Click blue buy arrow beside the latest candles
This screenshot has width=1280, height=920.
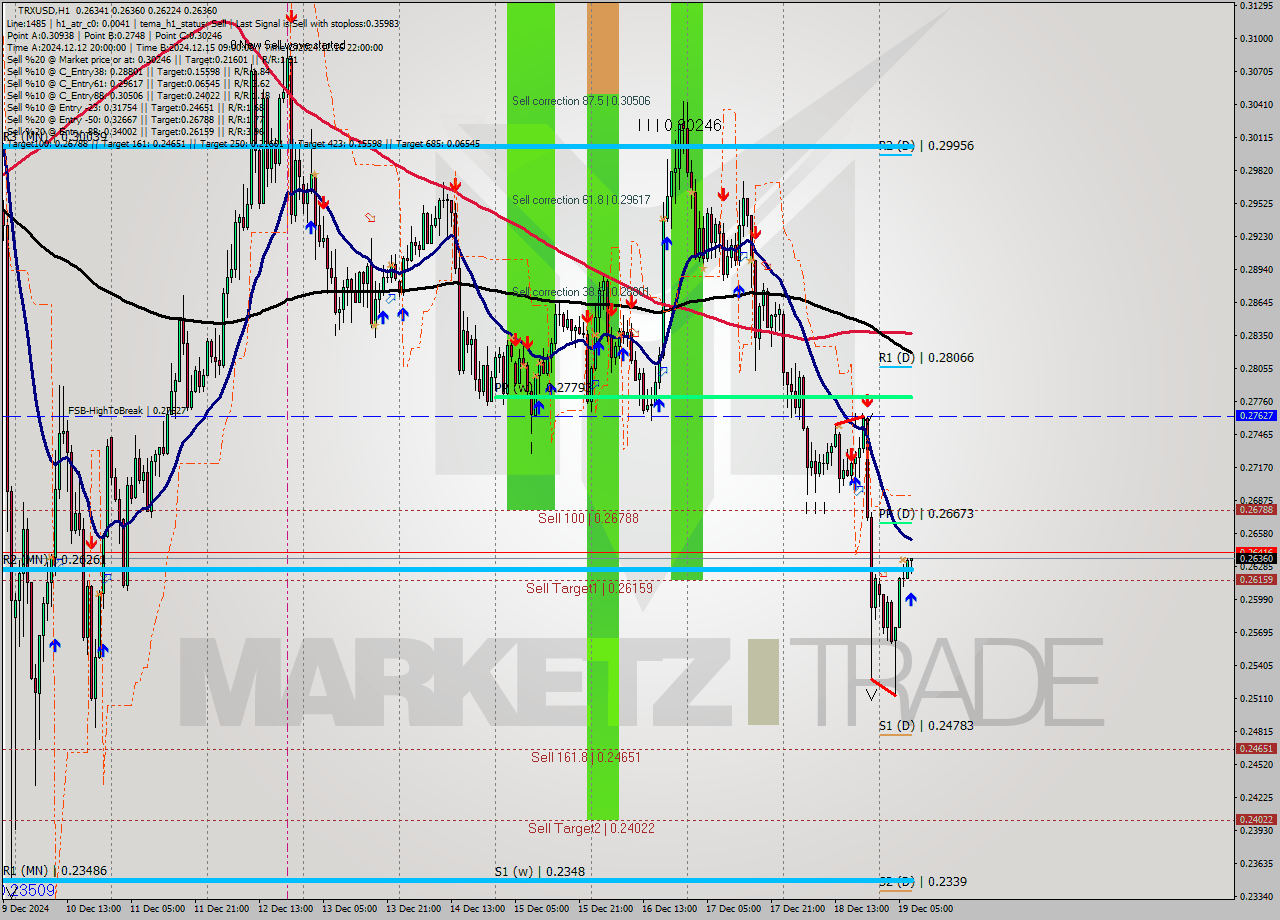pos(911,599)
